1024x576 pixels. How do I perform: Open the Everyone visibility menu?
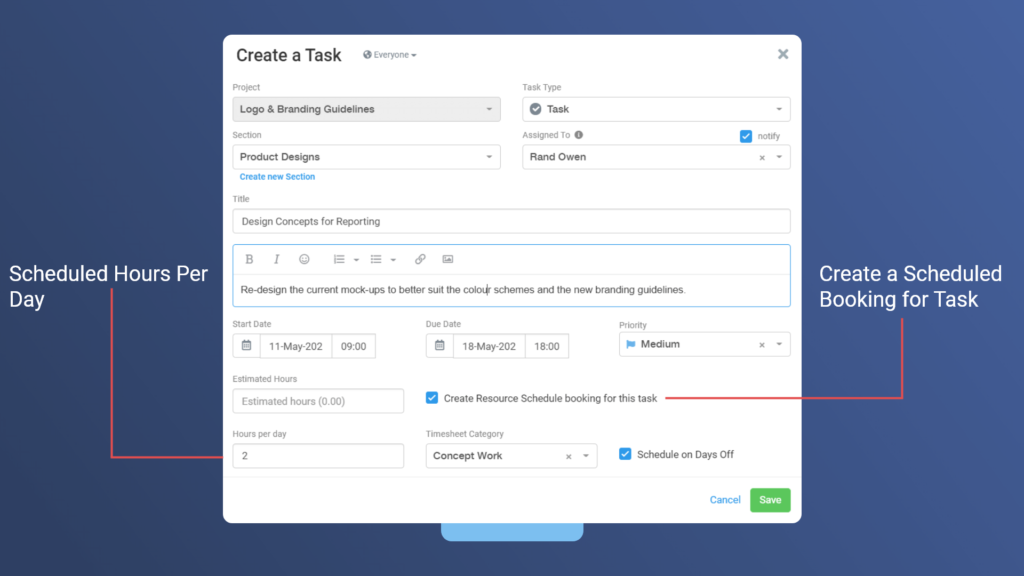point(389,55)
